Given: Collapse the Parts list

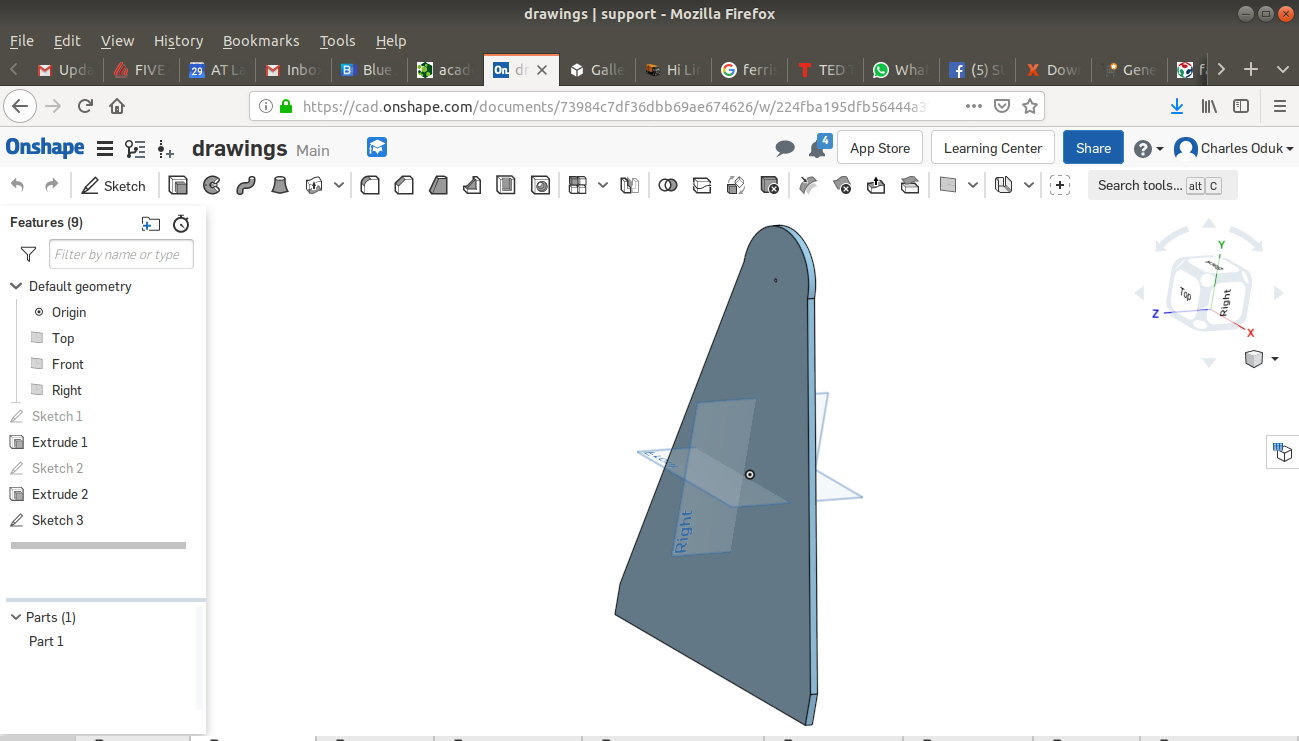Looking at the screenshot, I should pos(16,617).
